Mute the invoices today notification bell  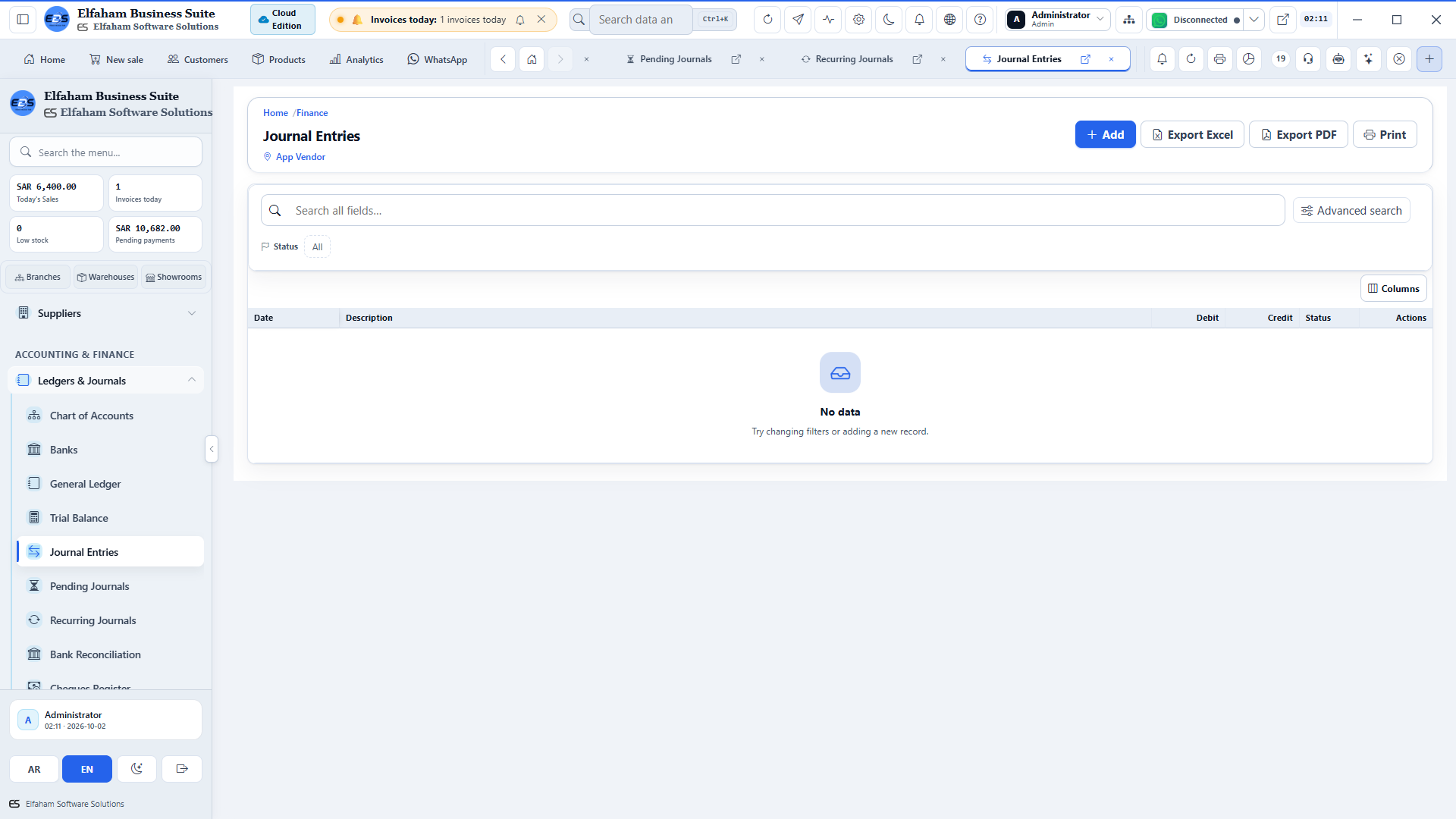point(520,20)
